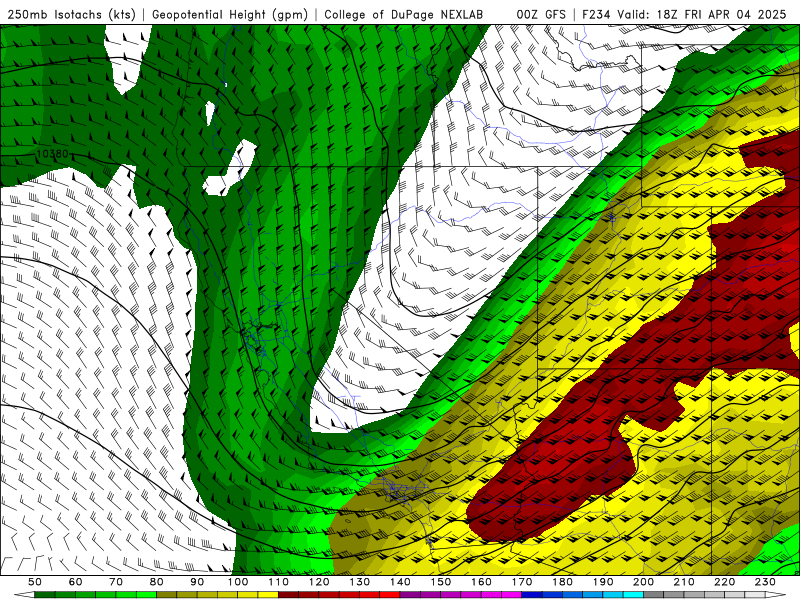
Task: Click the "Geopotential Height (gpm)" header text
Action: 230,14
